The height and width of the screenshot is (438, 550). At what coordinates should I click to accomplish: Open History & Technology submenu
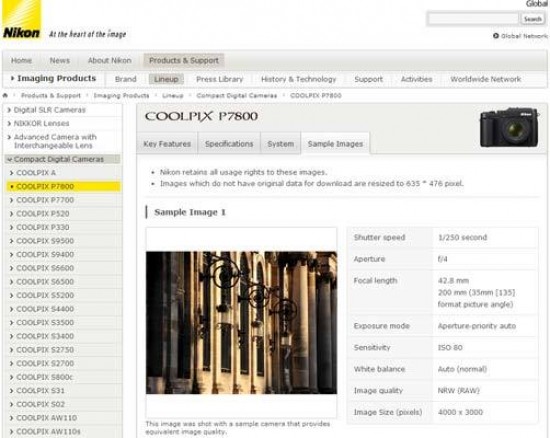point(299,79)
